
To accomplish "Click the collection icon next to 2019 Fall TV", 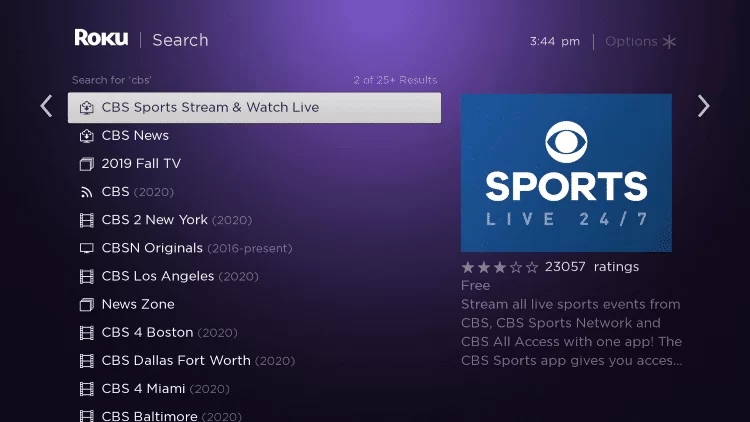I will point(87,164).
